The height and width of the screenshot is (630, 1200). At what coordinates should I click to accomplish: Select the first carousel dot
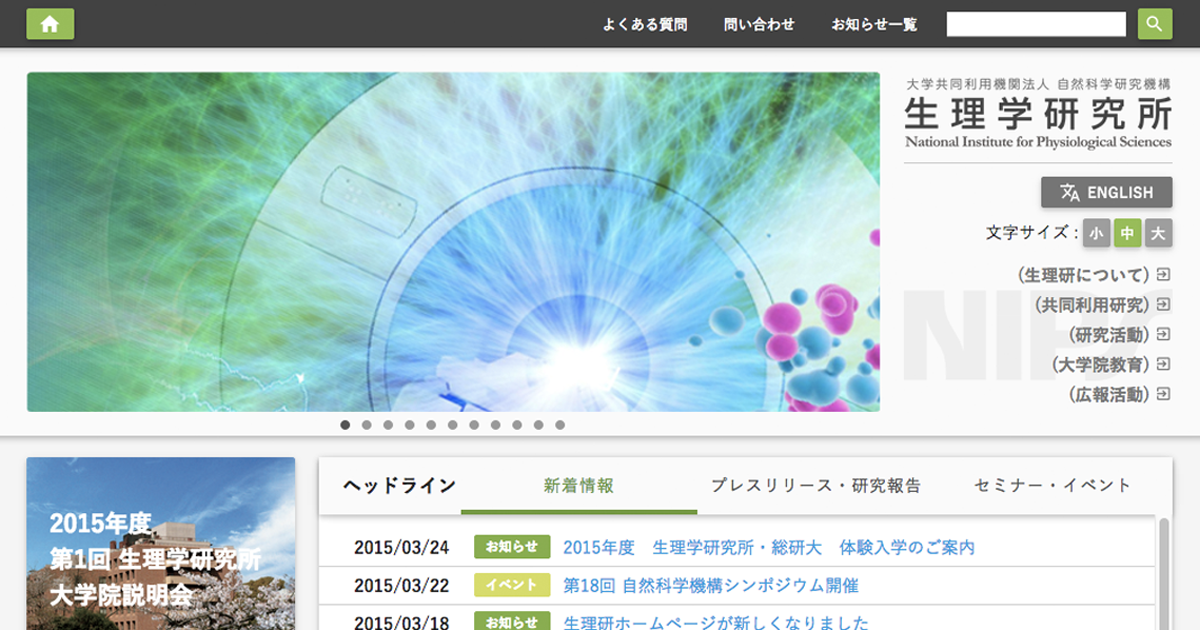pyautogui.click(x=345, y=425)
